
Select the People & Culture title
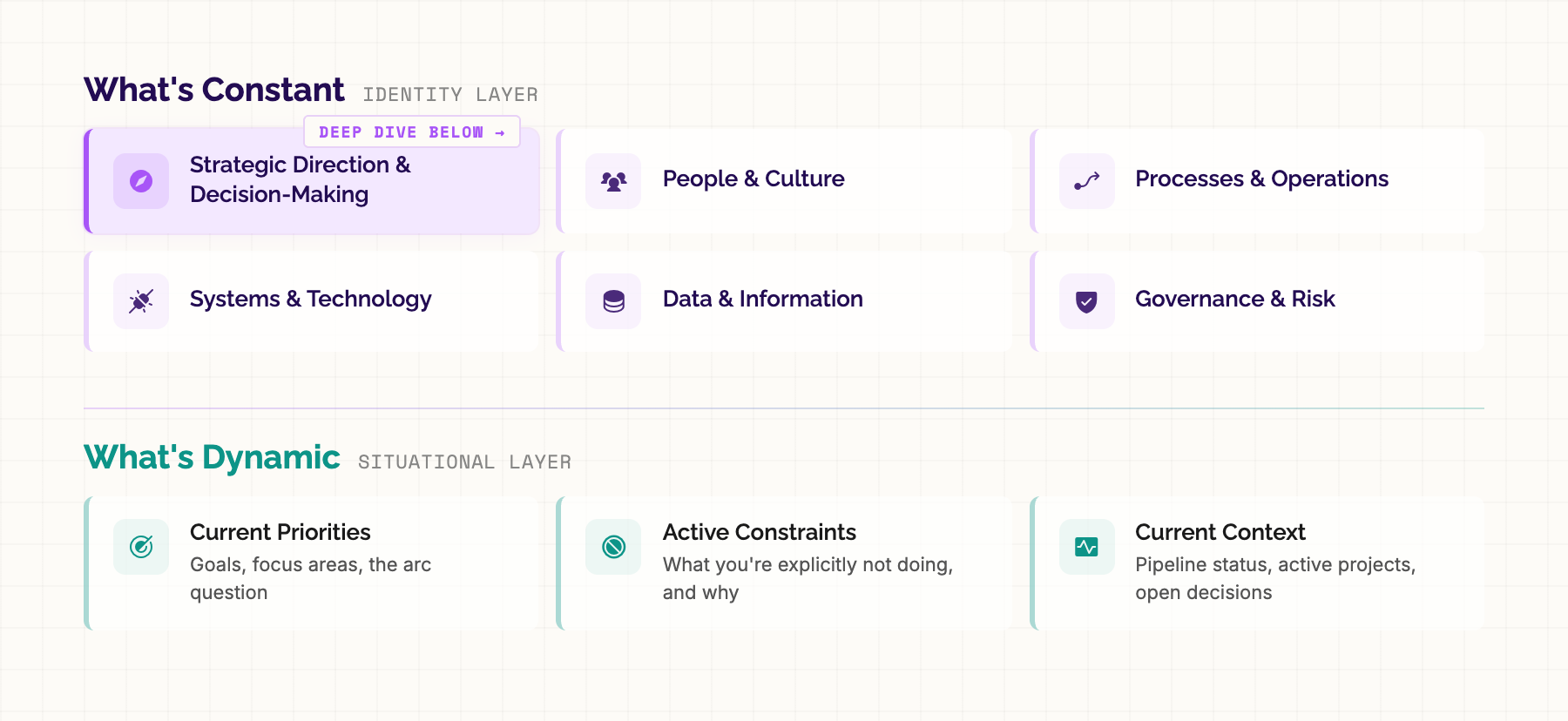[754, 179]
